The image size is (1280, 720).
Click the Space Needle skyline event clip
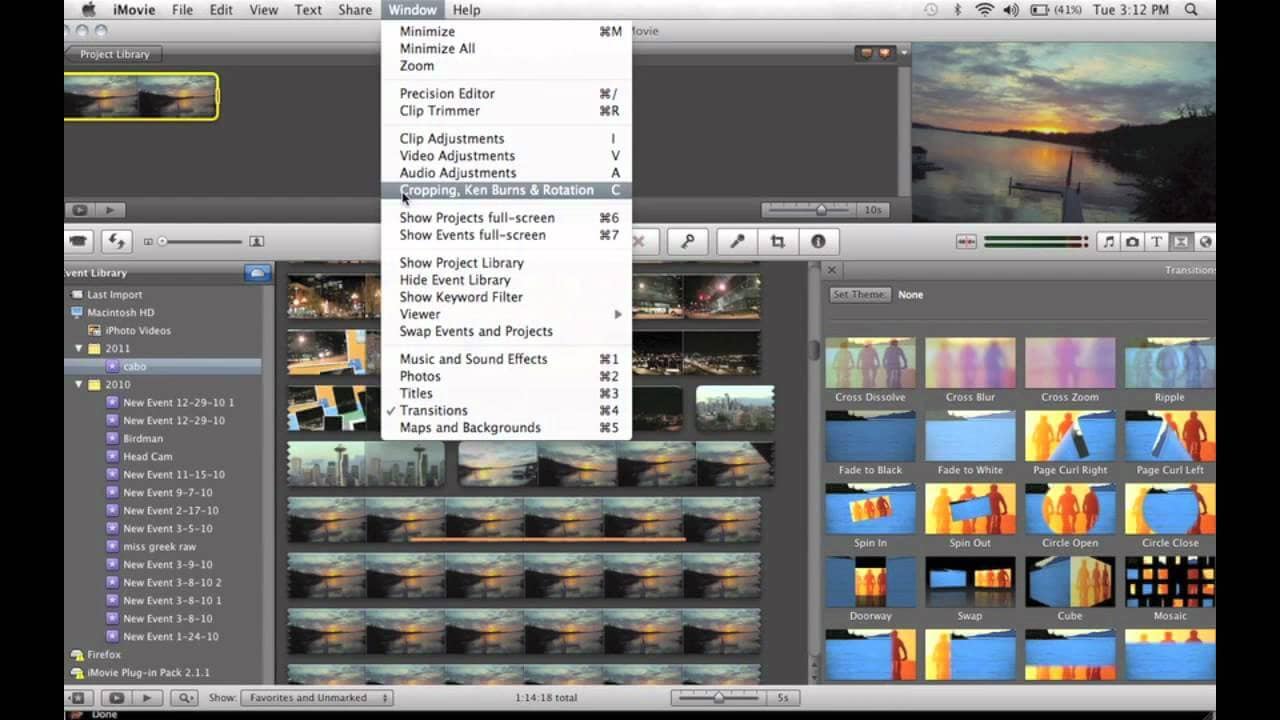click(367, 464)
